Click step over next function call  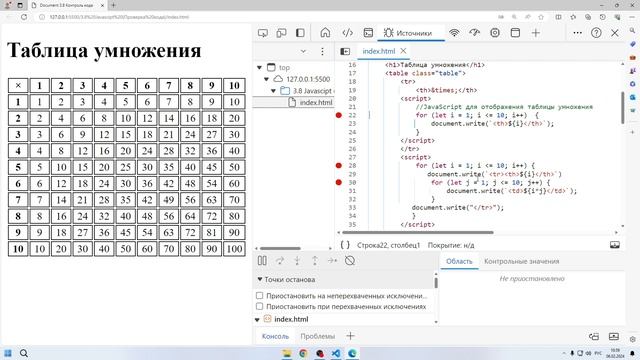(x=280, y=260)
